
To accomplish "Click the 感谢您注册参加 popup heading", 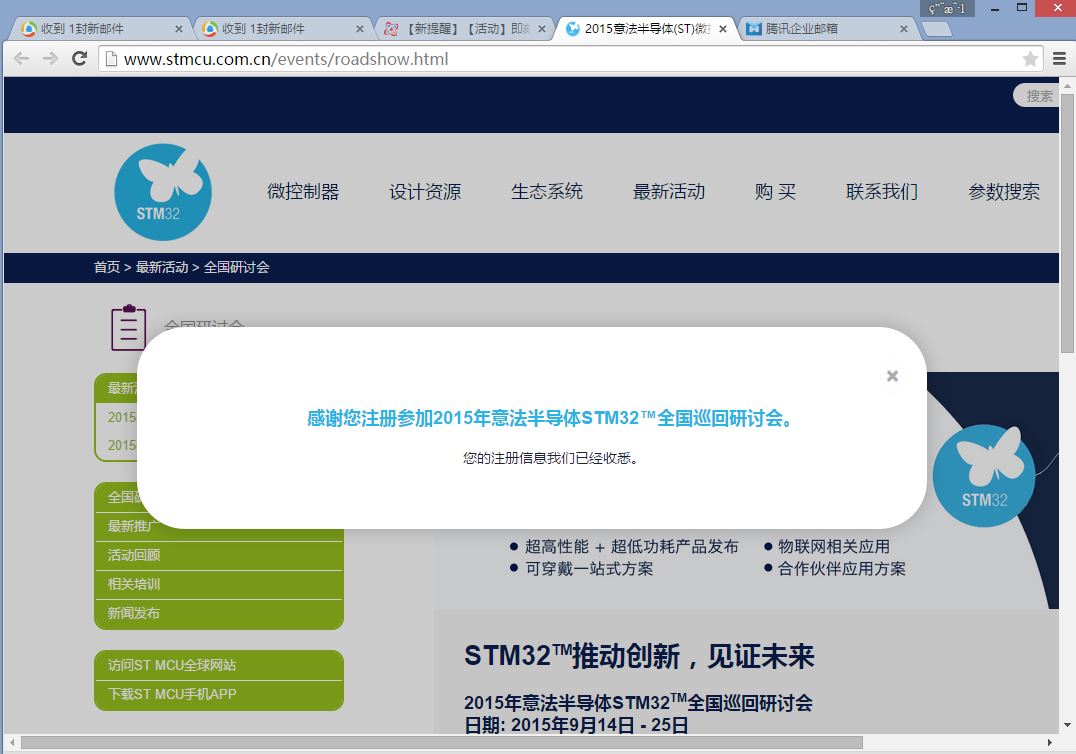I will 551,418.
